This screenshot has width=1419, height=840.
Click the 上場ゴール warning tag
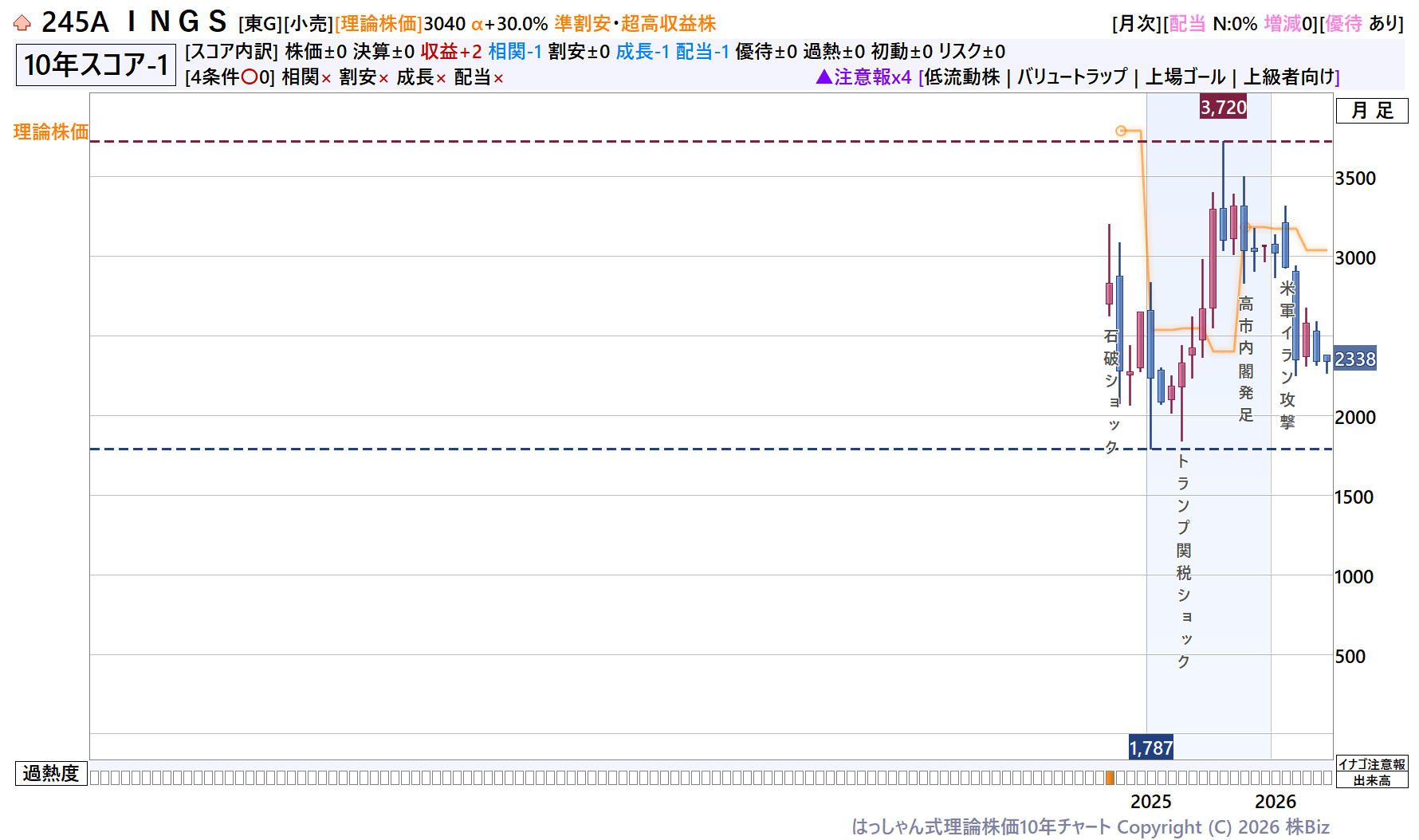tap(1185, 77)
